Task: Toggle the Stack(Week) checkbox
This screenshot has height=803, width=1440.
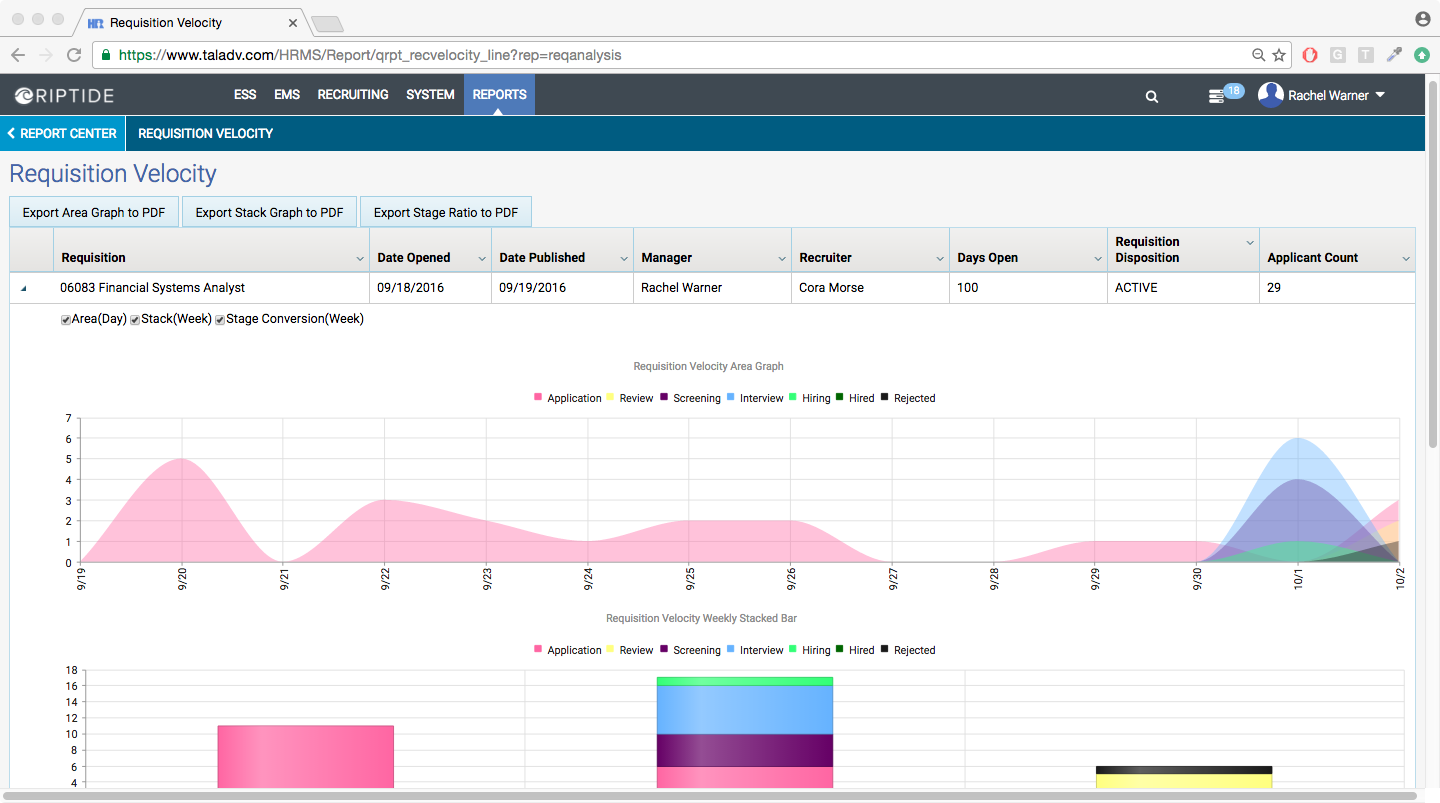Action: pos(134,320)
